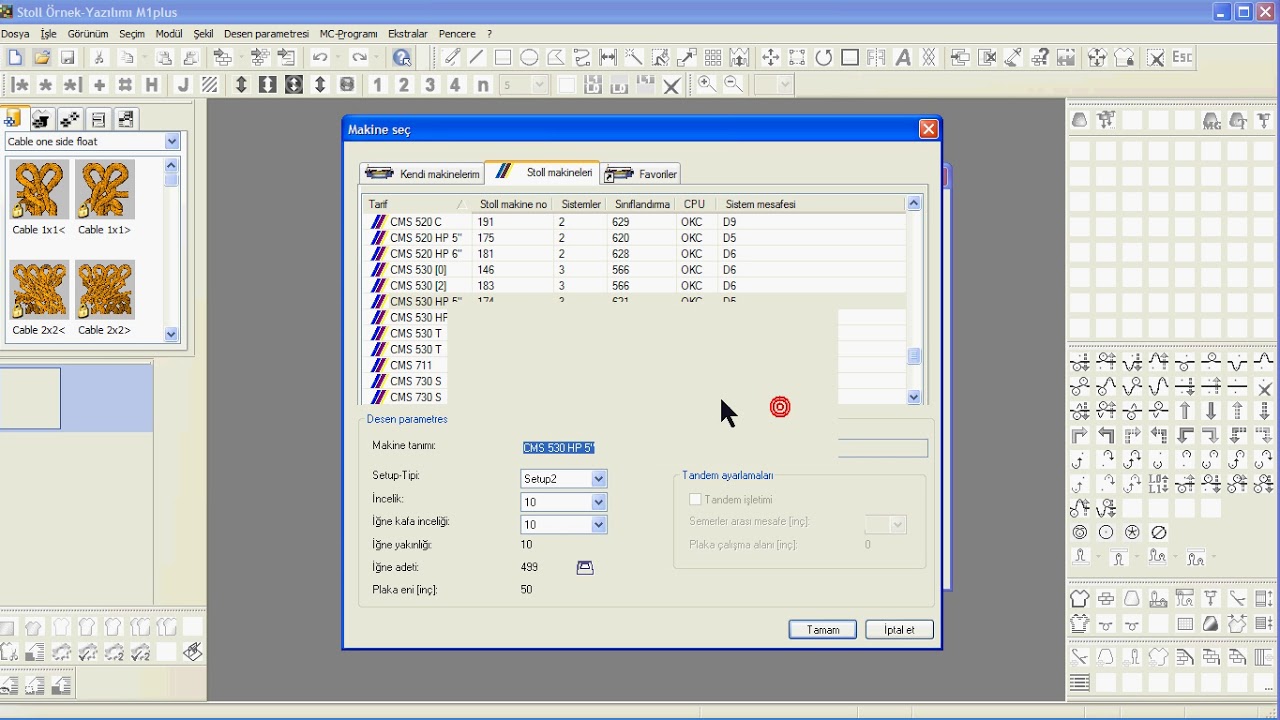Open the Dosya menu
Image resolution: width=1280 pixels, height=720 pixels.
tap(15, 34)
